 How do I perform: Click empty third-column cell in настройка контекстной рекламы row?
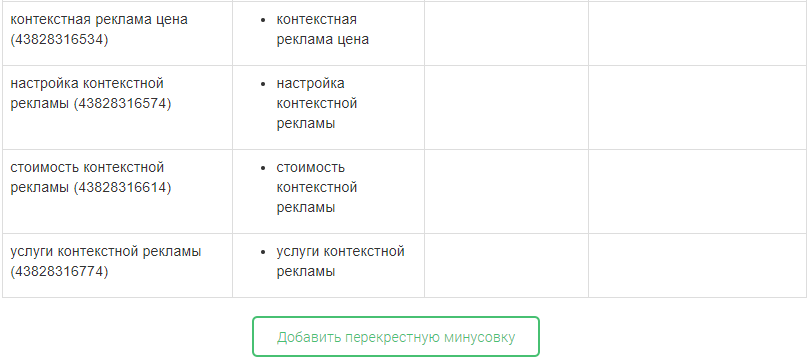pos(507,107)
